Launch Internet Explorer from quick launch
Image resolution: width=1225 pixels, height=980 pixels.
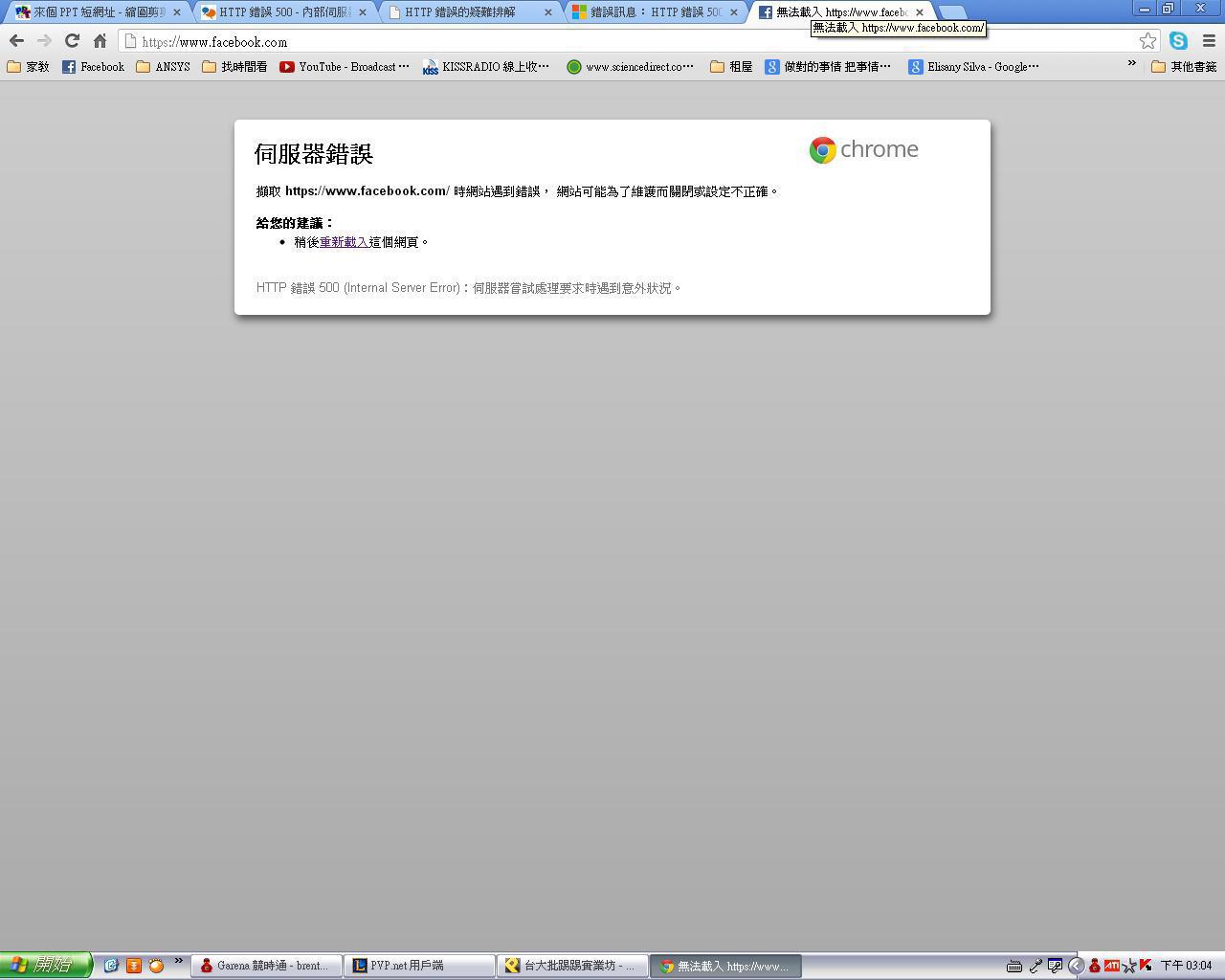111,966
